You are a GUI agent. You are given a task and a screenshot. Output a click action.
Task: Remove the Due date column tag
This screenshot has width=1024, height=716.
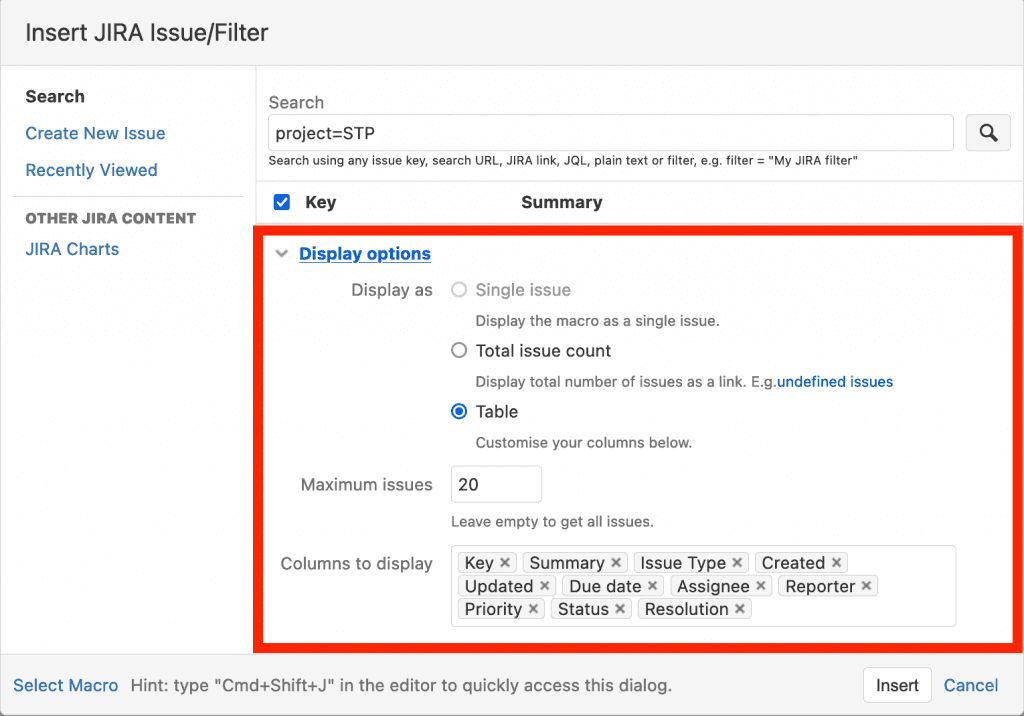pyautogui.click(x=652, y=586)
